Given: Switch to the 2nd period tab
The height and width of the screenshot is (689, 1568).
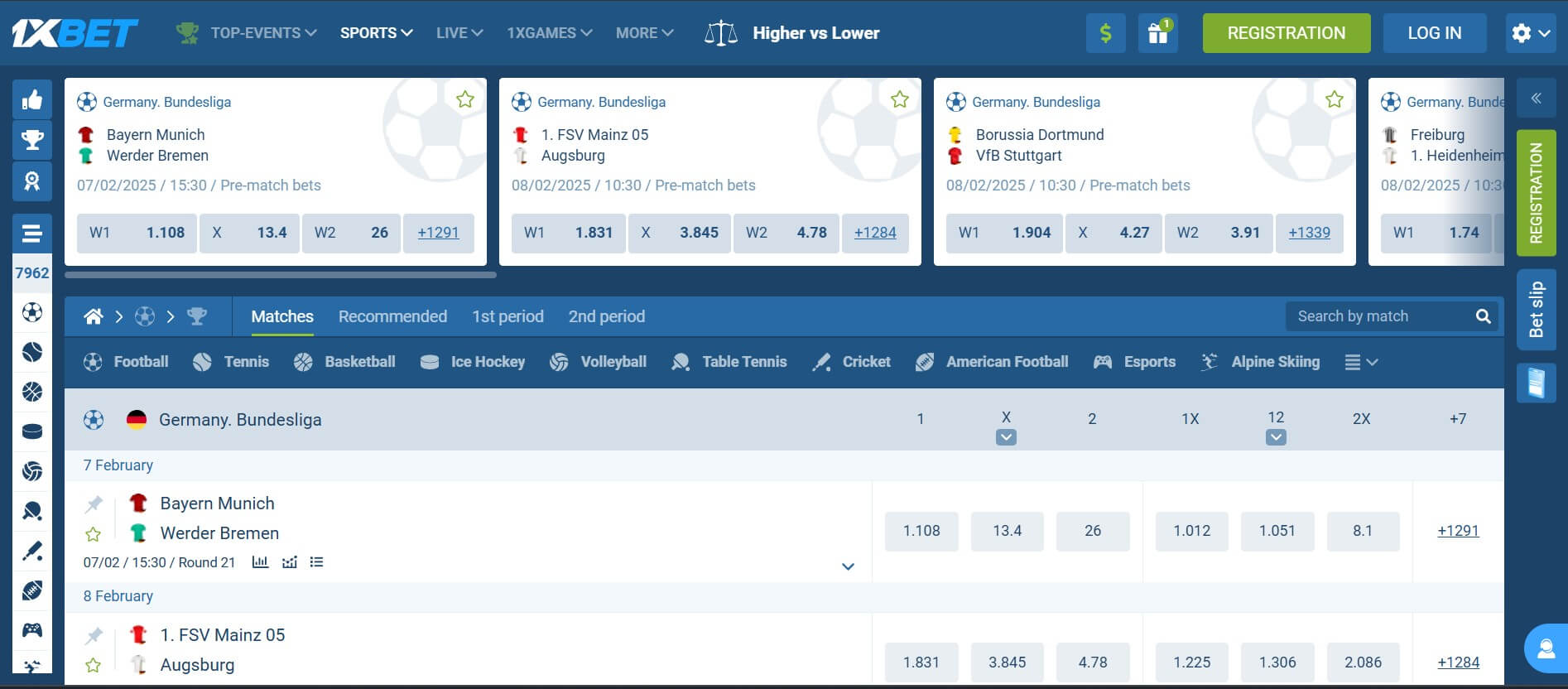Looking at the screenshot, I should click(607, 316).
